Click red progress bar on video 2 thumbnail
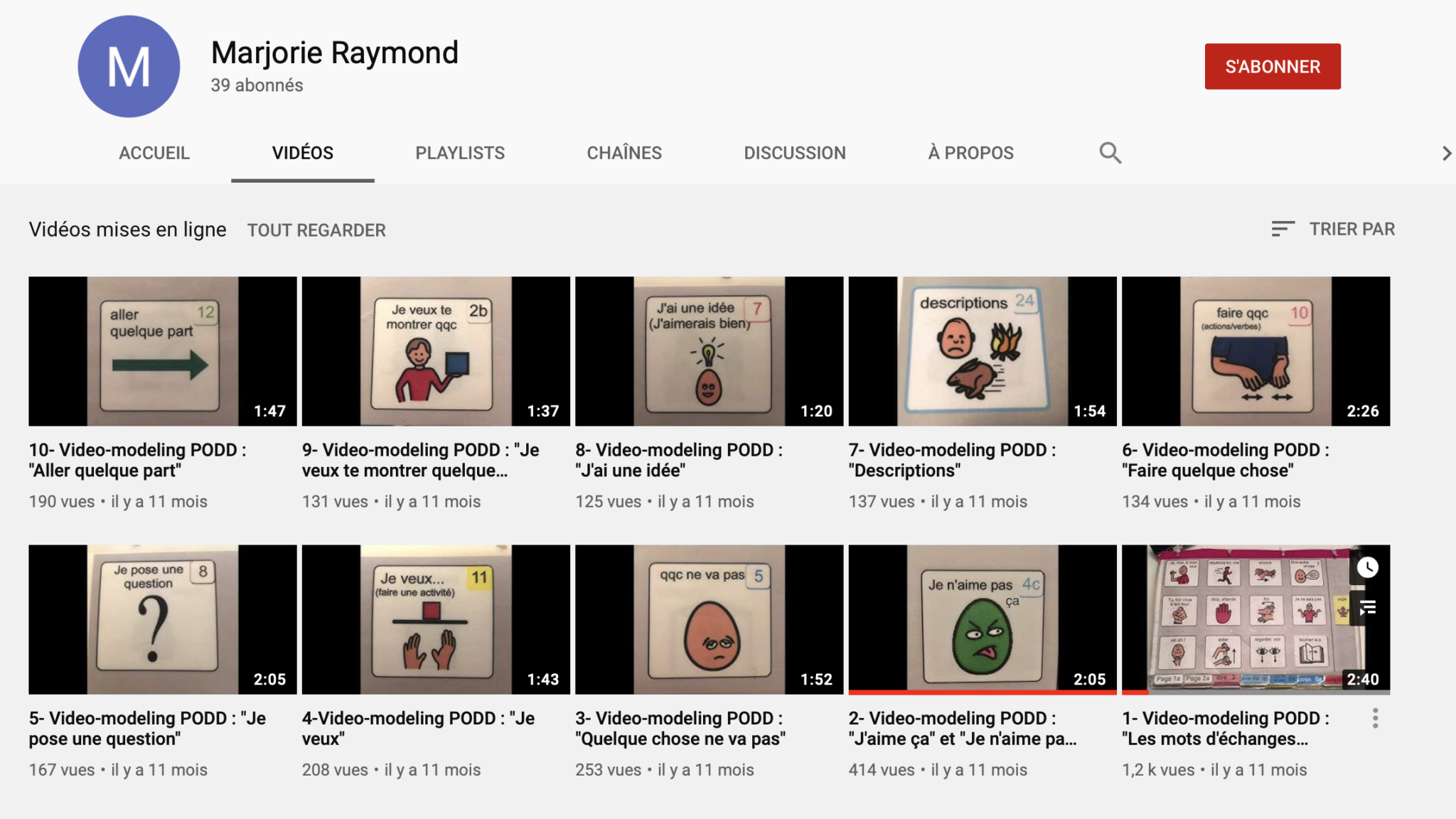 [982, 692]
